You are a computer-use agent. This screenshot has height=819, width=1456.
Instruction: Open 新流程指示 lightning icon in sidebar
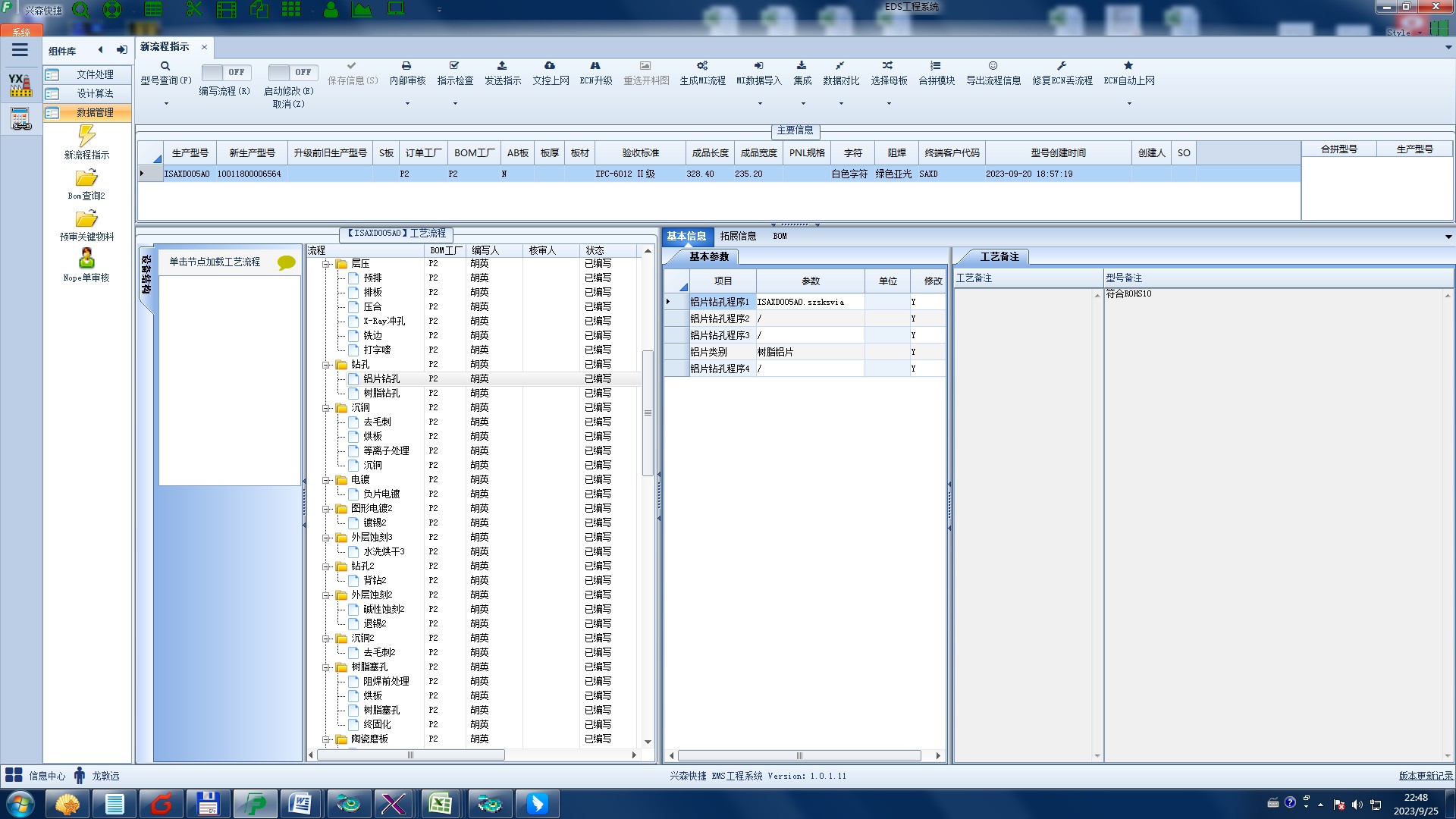86,136
